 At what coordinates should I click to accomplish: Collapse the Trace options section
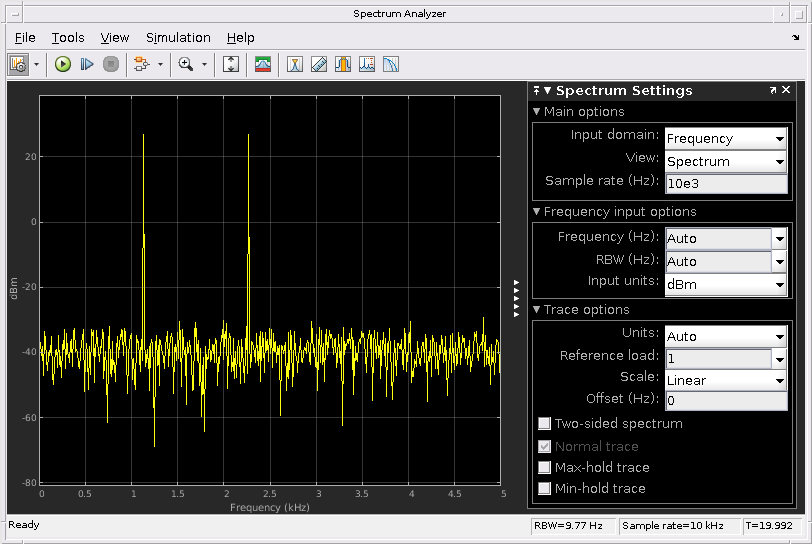tap(537, 310)
